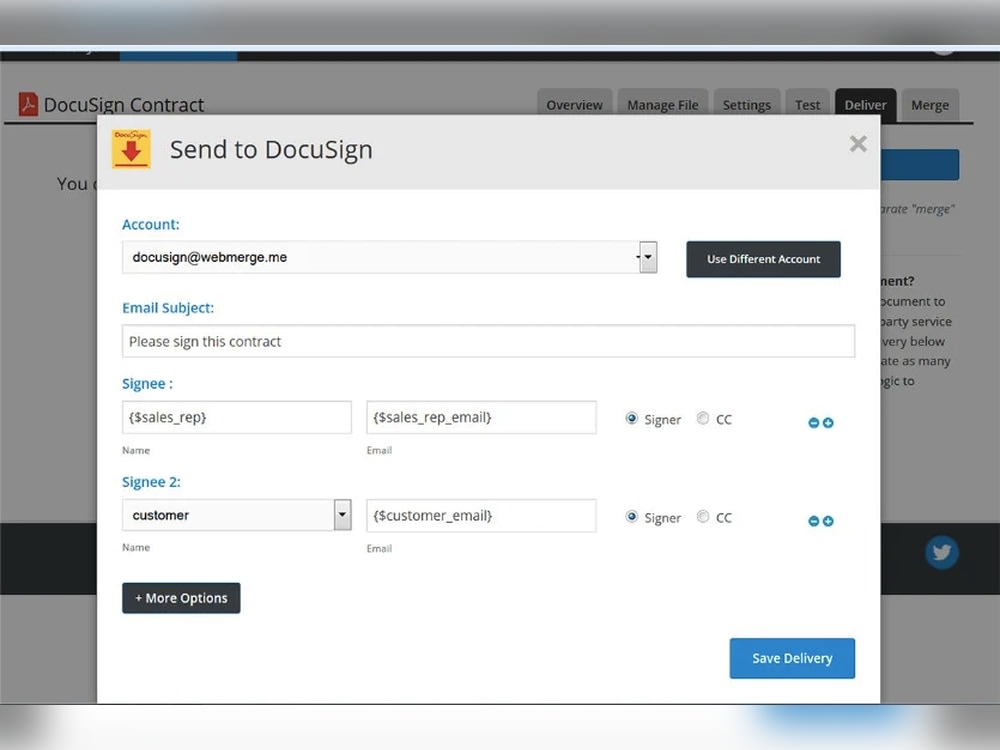Select Signer role for the sales rep signee
1000x750 pixels.
[632, 418]
